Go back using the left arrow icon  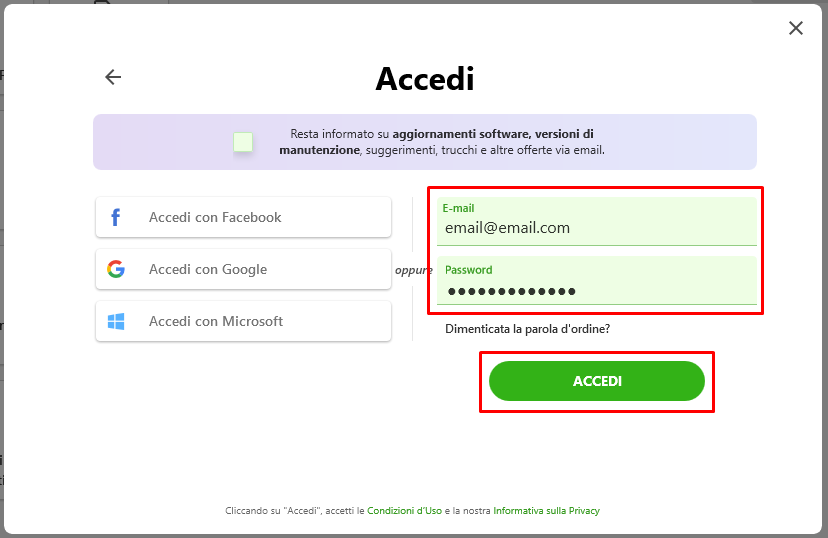(113, 77)
